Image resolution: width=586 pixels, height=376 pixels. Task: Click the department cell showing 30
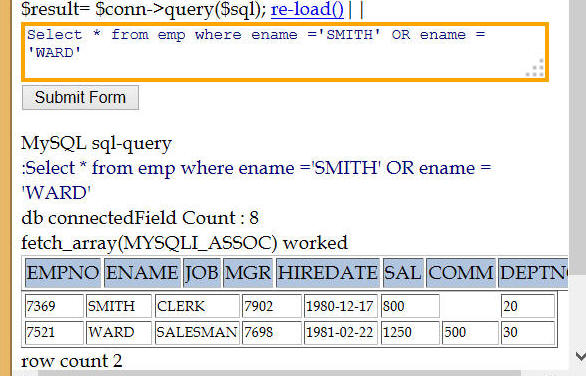pos(528,332)
